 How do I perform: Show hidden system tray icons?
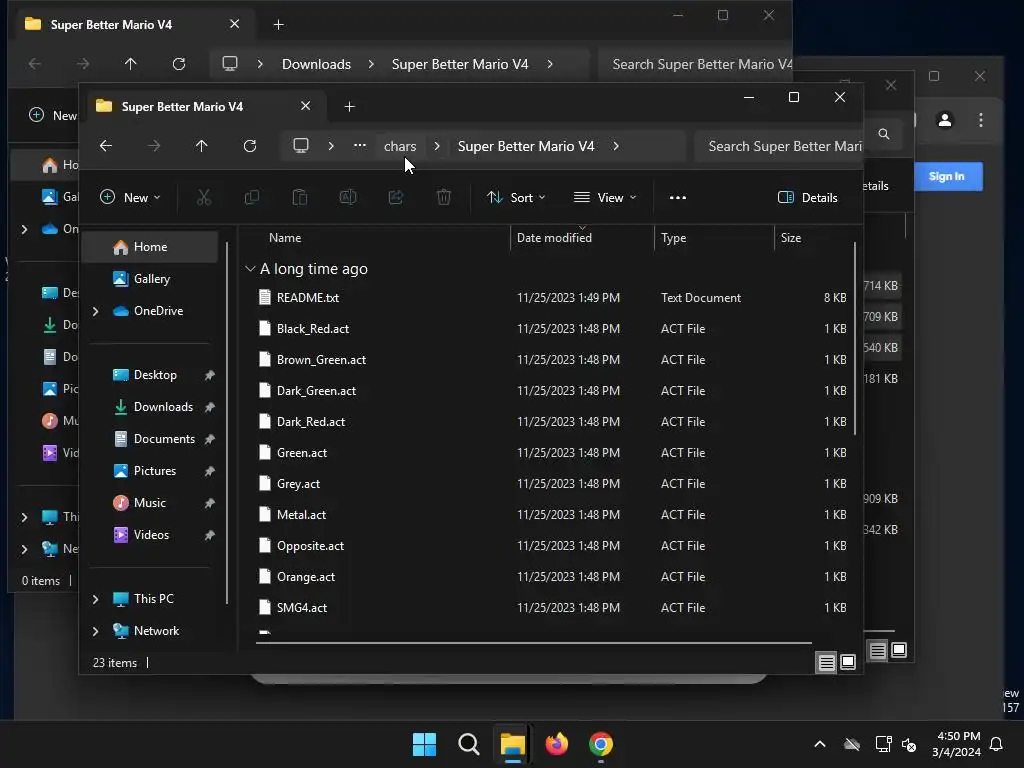(820, 744)
